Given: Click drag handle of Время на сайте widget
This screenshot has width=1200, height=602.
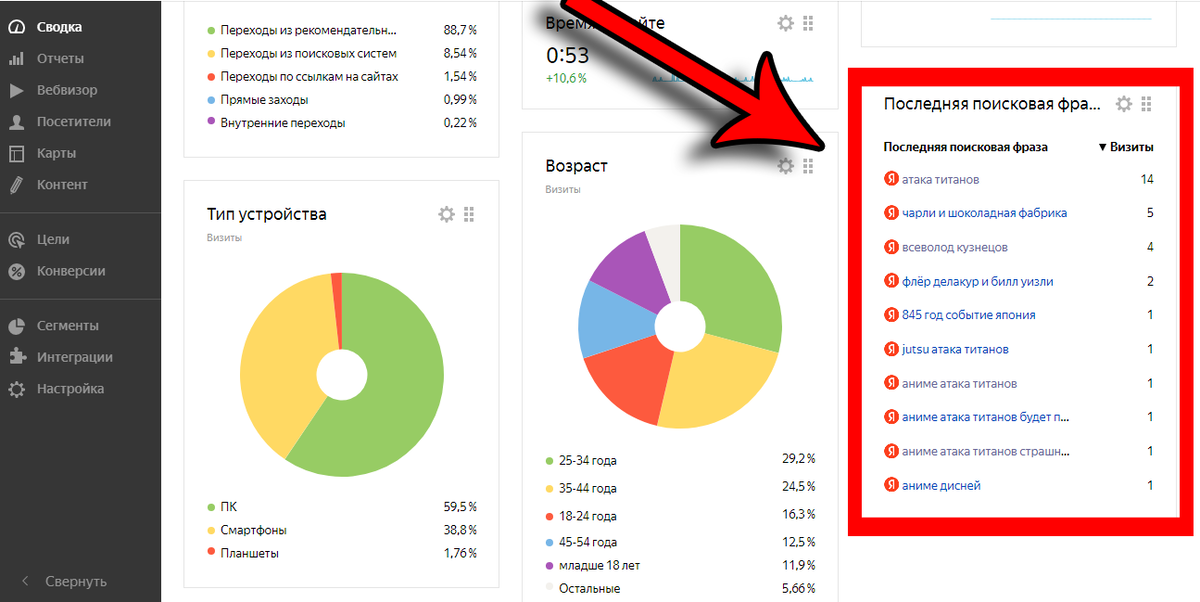Looking at the screenshot, I should click(x=808, y=22).
